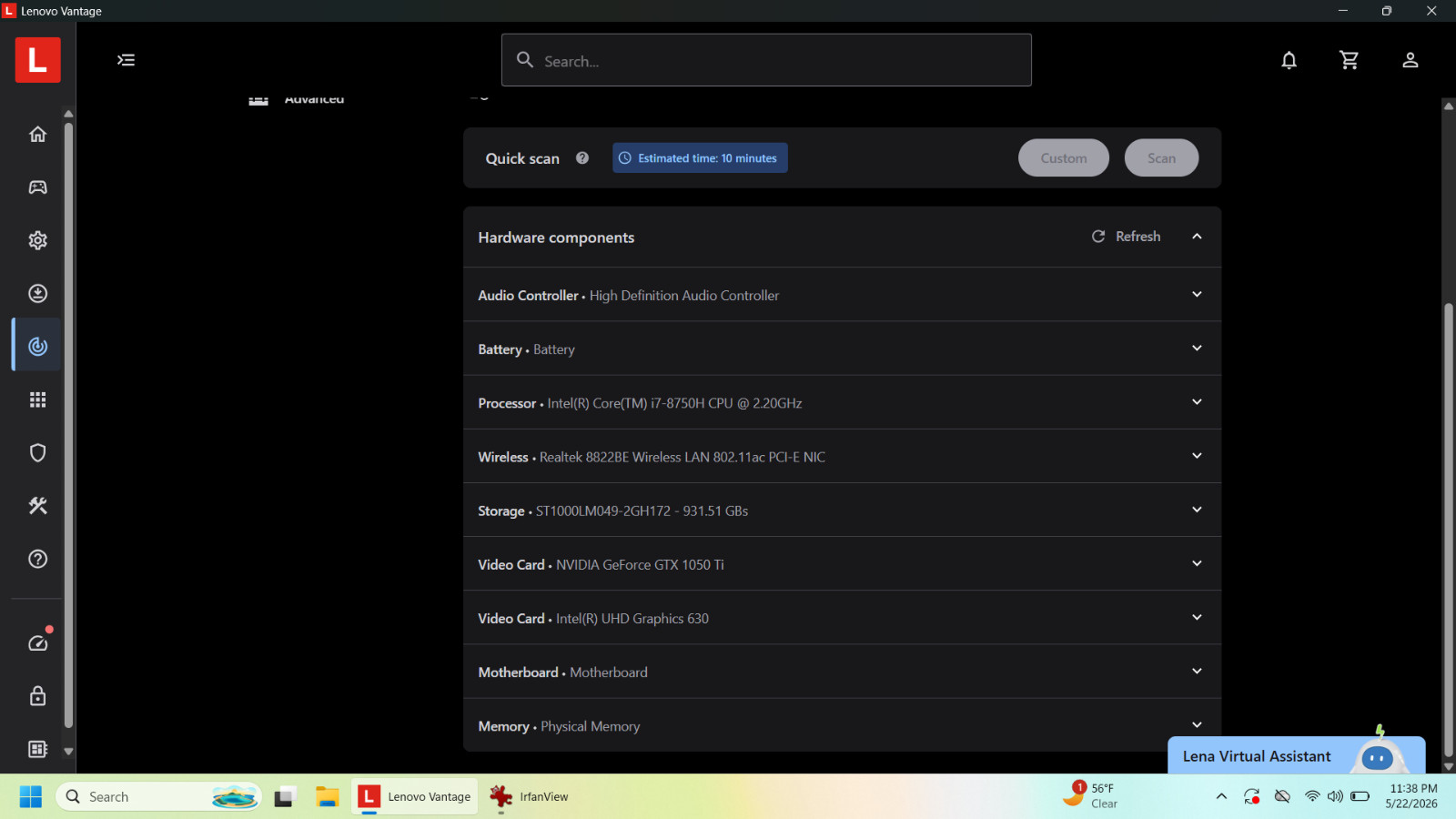Open the Help question mark in sidebar
1456x819 pixels.
coord(37,559)
